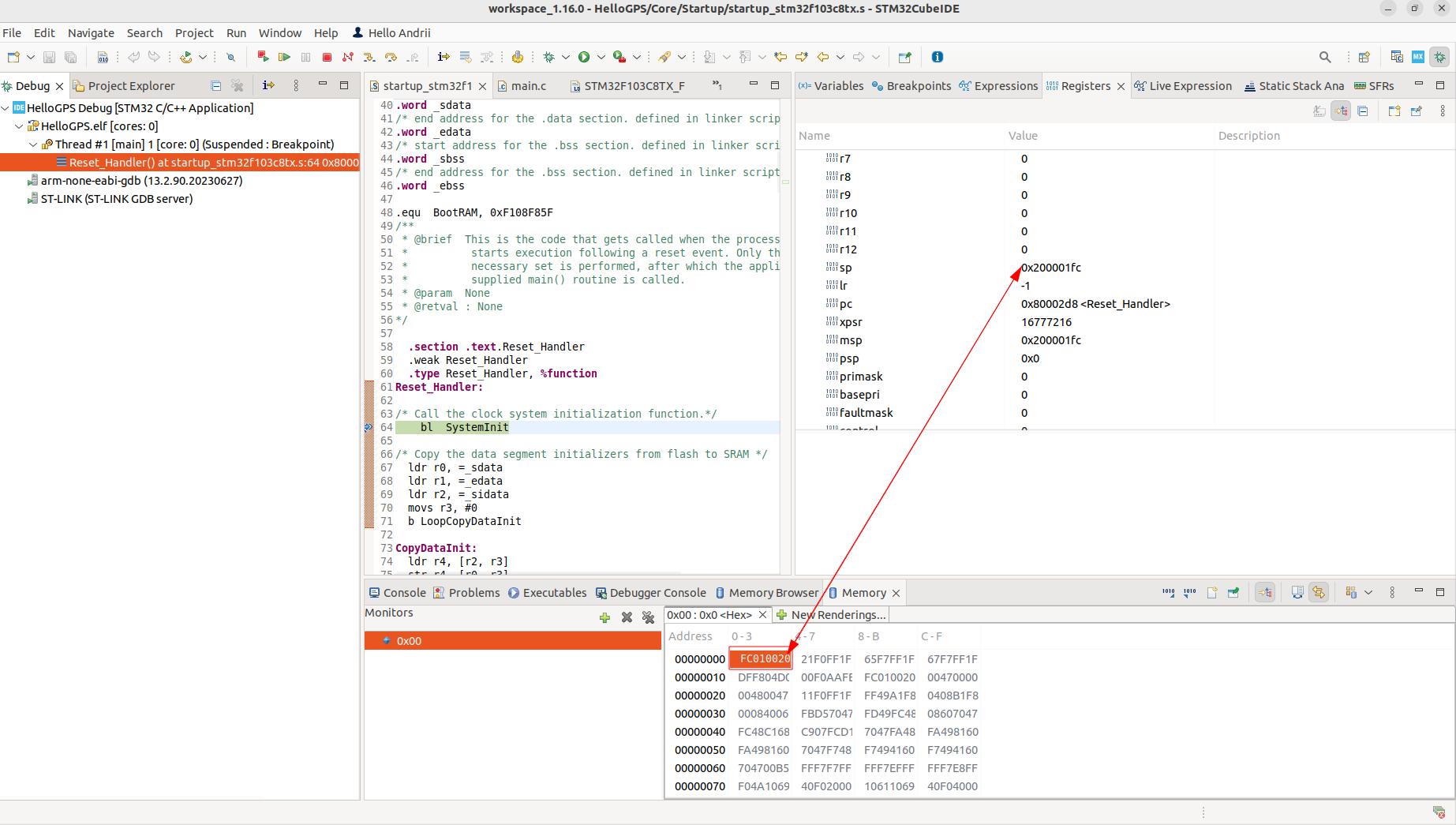
Task: Click the blue Information Center icon
Action: [x=938, y=57]
